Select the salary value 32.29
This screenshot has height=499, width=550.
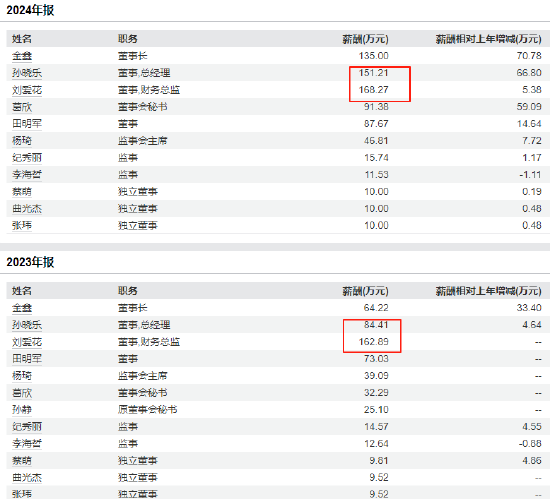point(376,393)
